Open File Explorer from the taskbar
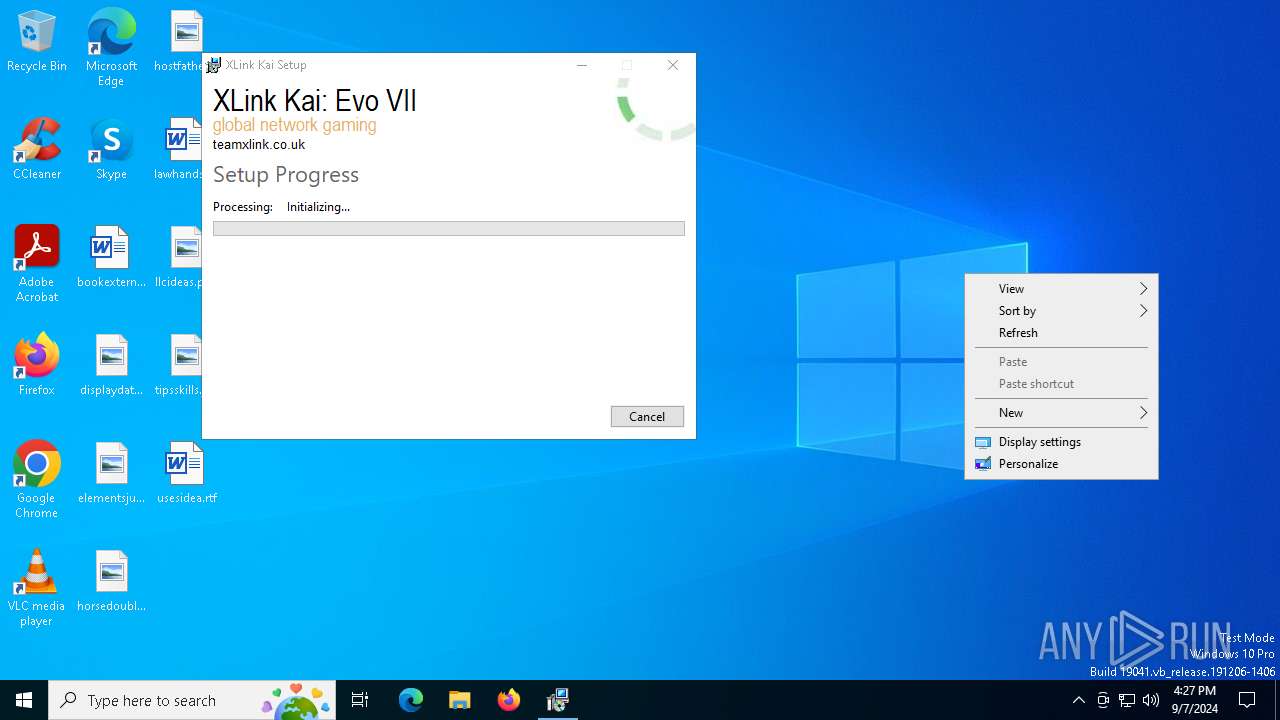Viewport: 1280px width, 720px height. [x=460, y=700]
